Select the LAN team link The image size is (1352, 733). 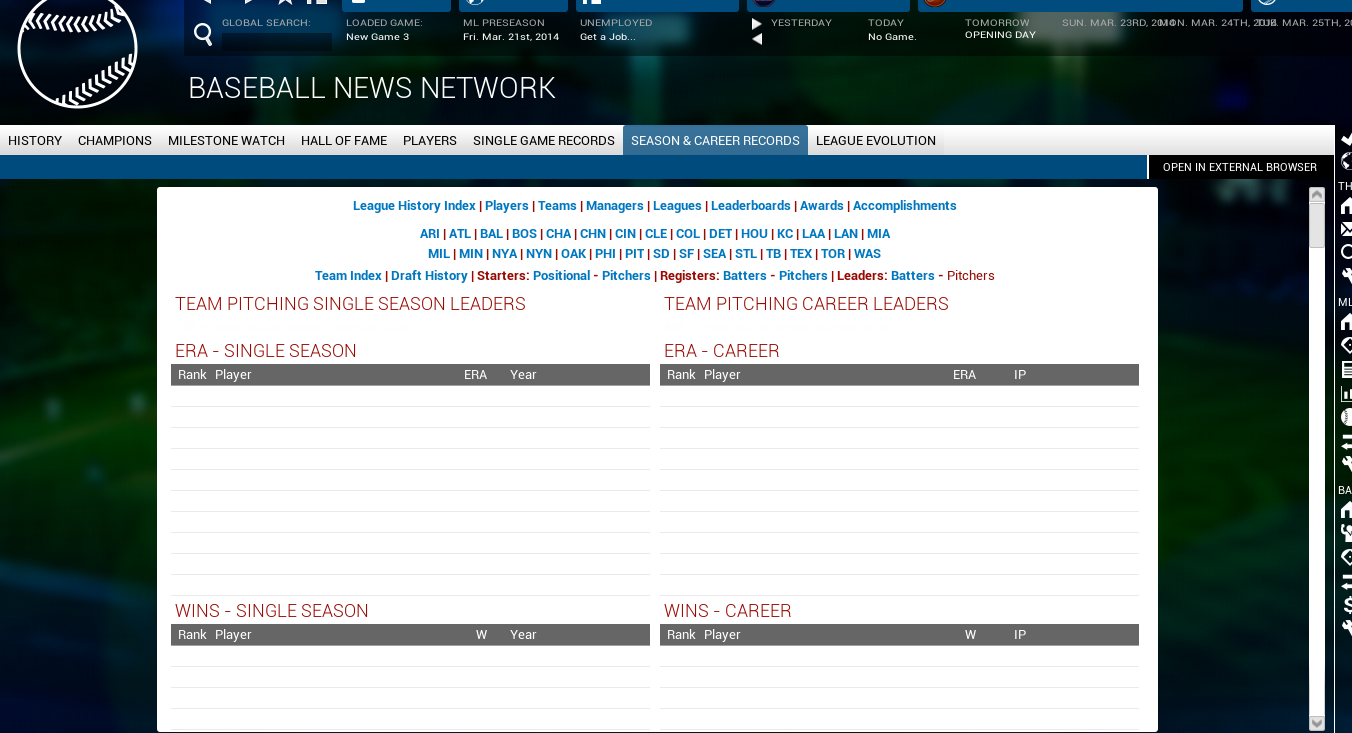(846, 234)
